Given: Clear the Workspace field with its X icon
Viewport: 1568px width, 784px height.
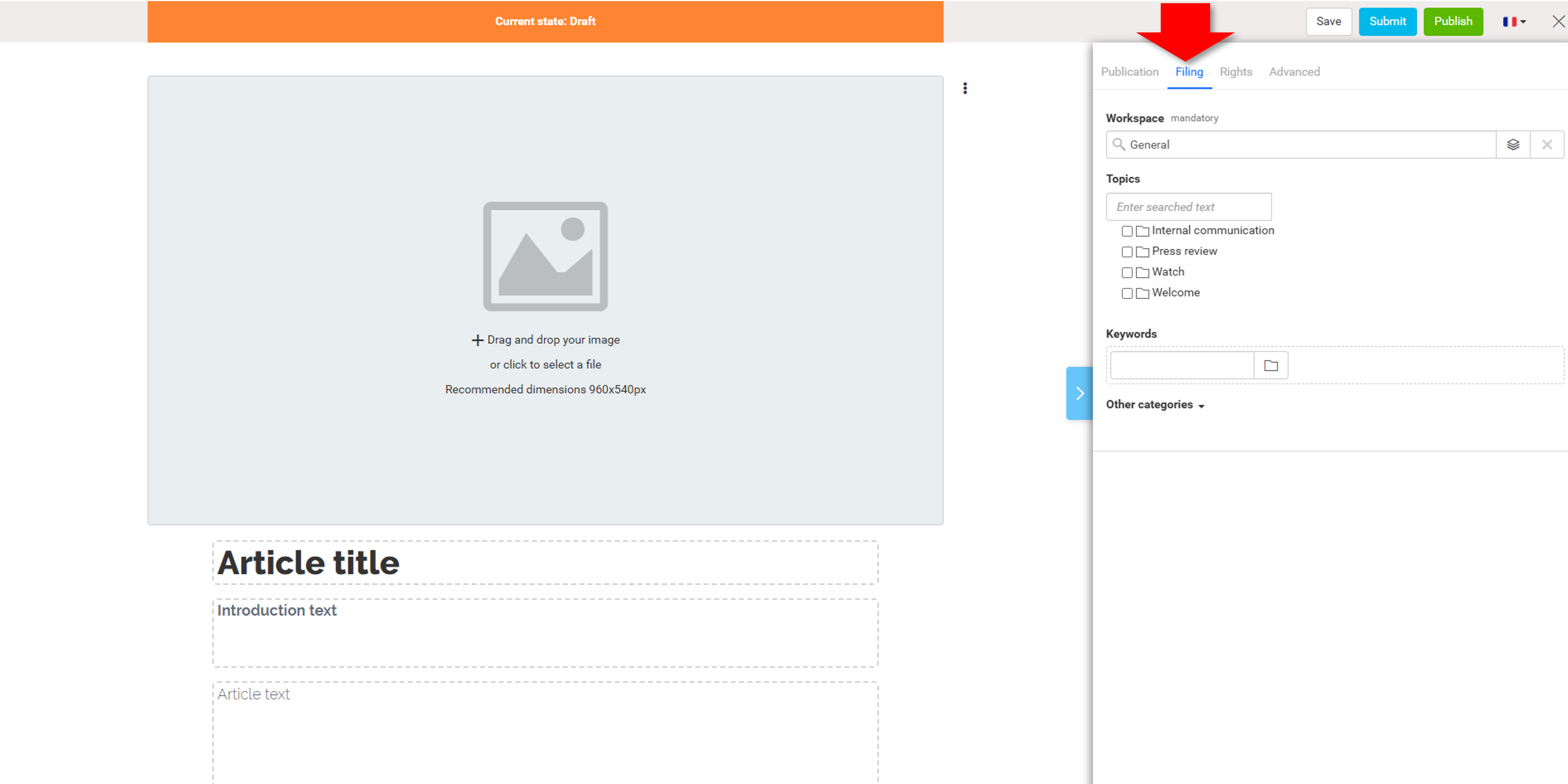Looking at the screenshot, I should [1547, 144].
